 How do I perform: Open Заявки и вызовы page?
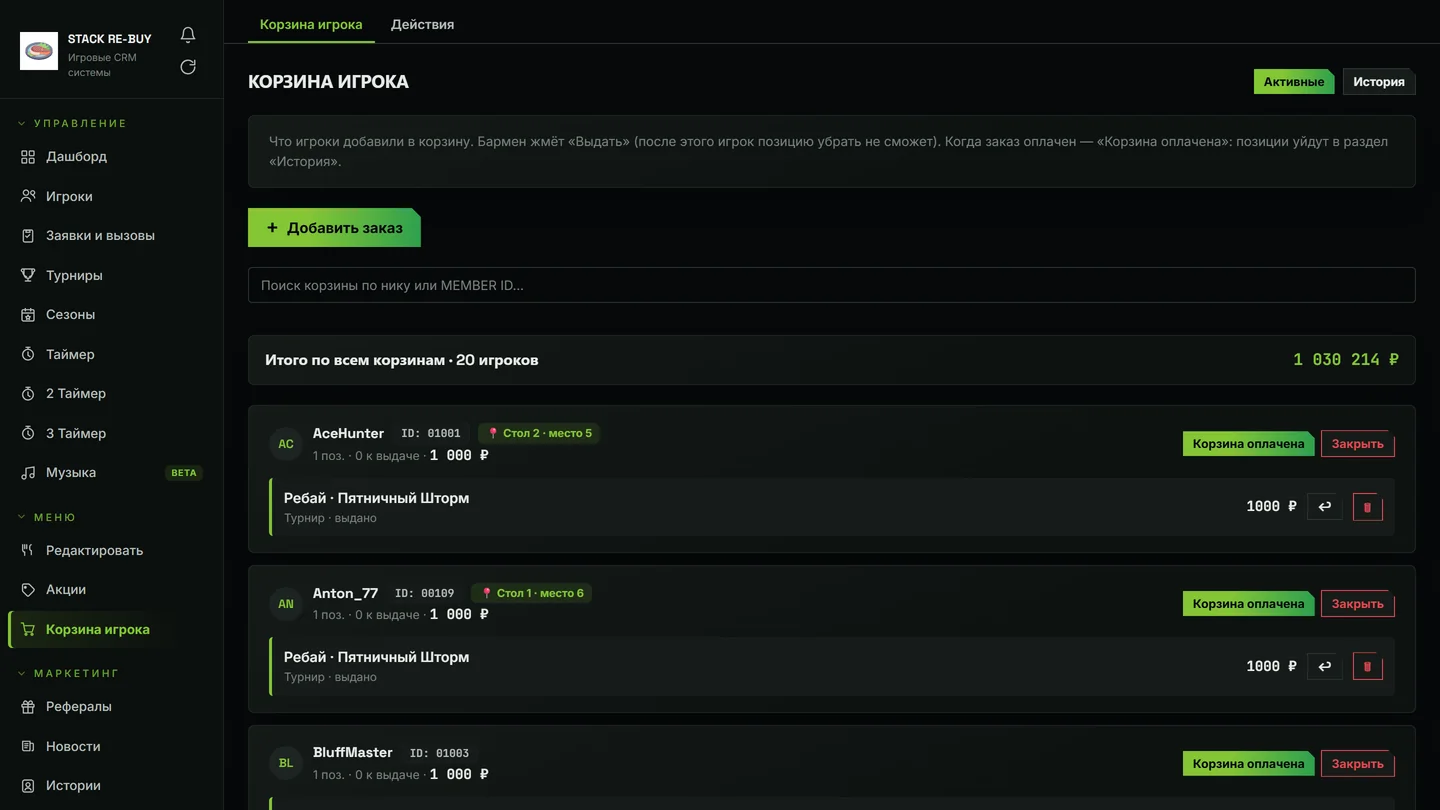tap(111, 236)
